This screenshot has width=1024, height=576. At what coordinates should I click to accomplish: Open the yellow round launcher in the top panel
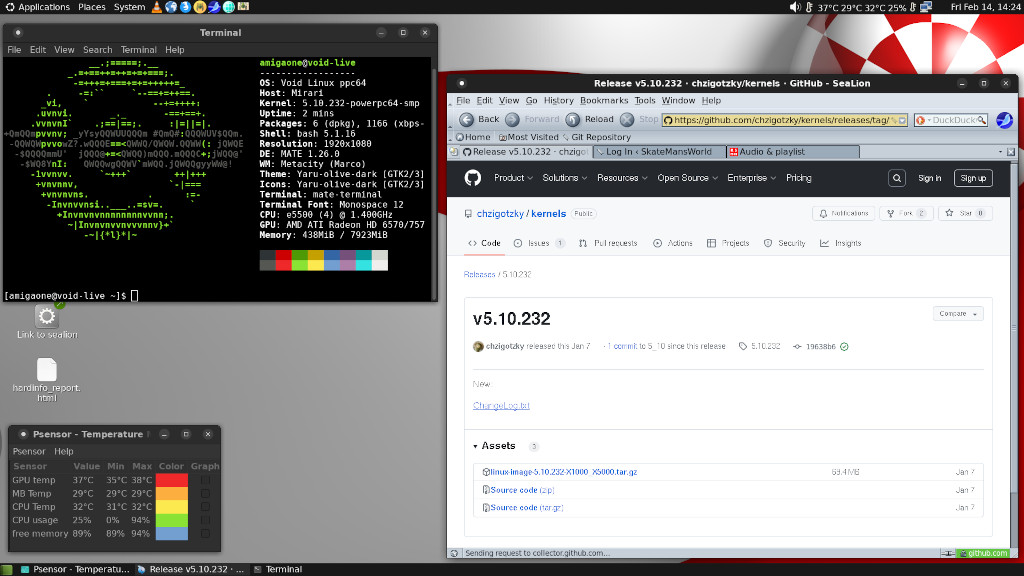click(200, 7)
